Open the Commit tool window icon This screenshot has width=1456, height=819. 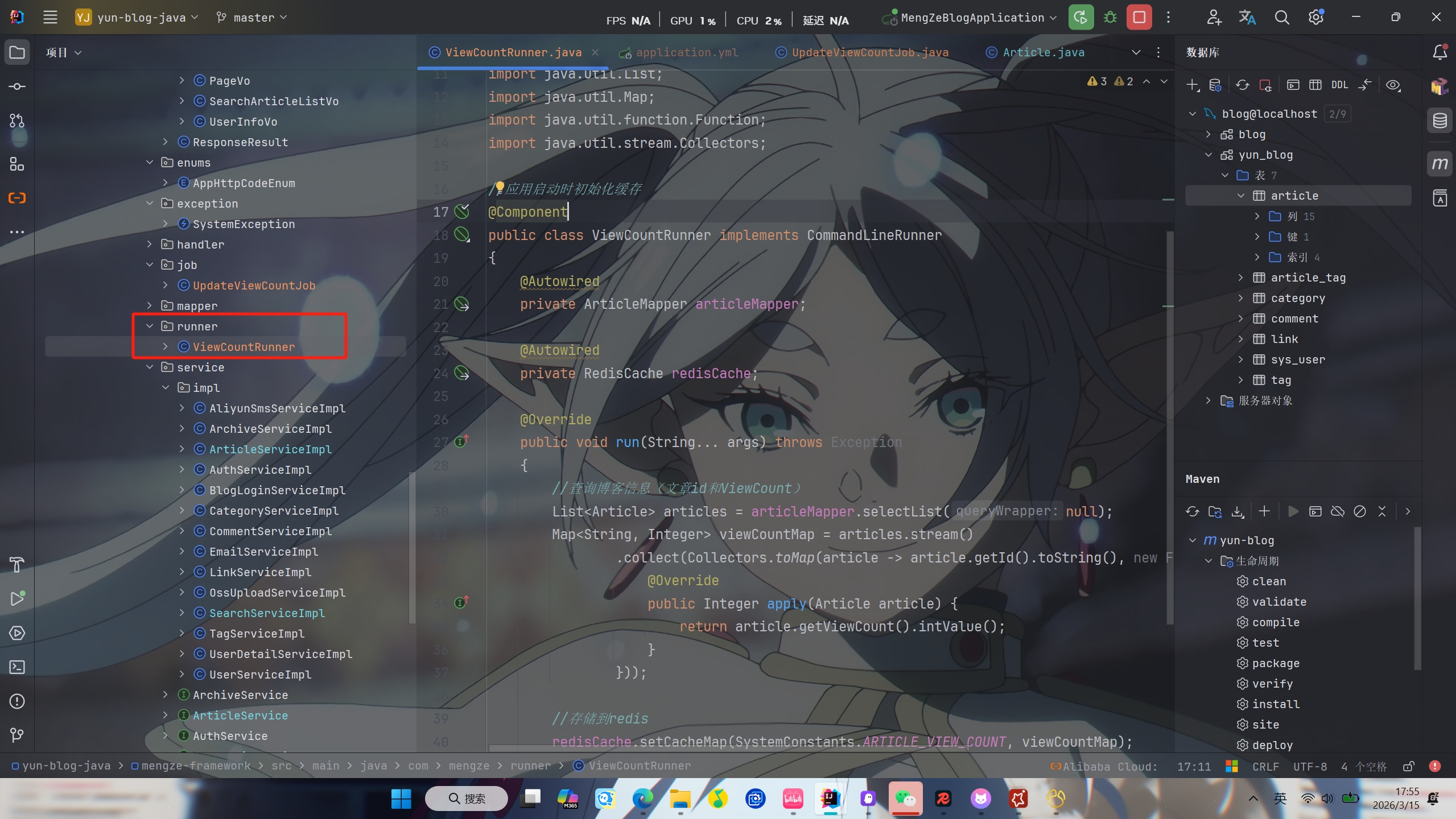17,86
